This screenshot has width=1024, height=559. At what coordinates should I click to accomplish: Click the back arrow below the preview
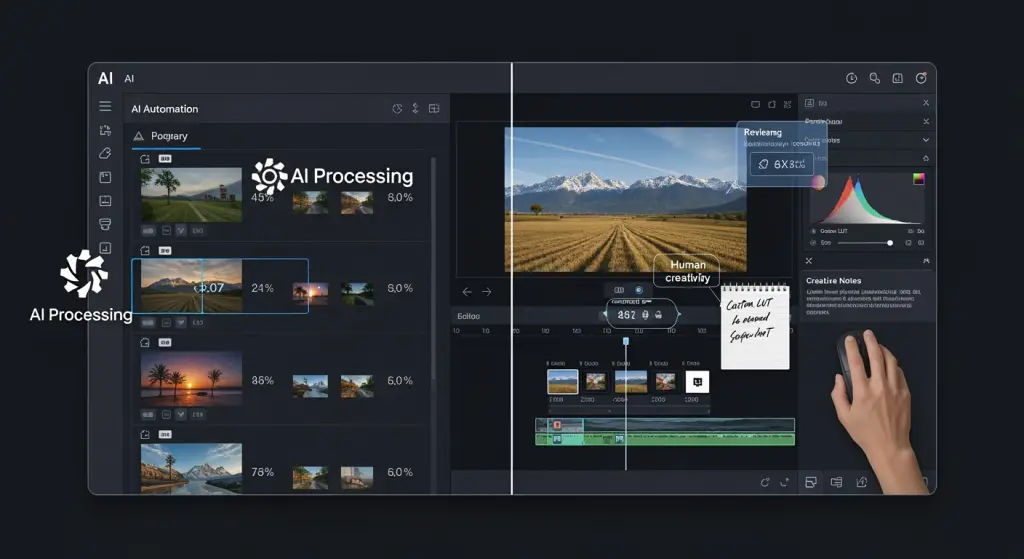[467, 292]
